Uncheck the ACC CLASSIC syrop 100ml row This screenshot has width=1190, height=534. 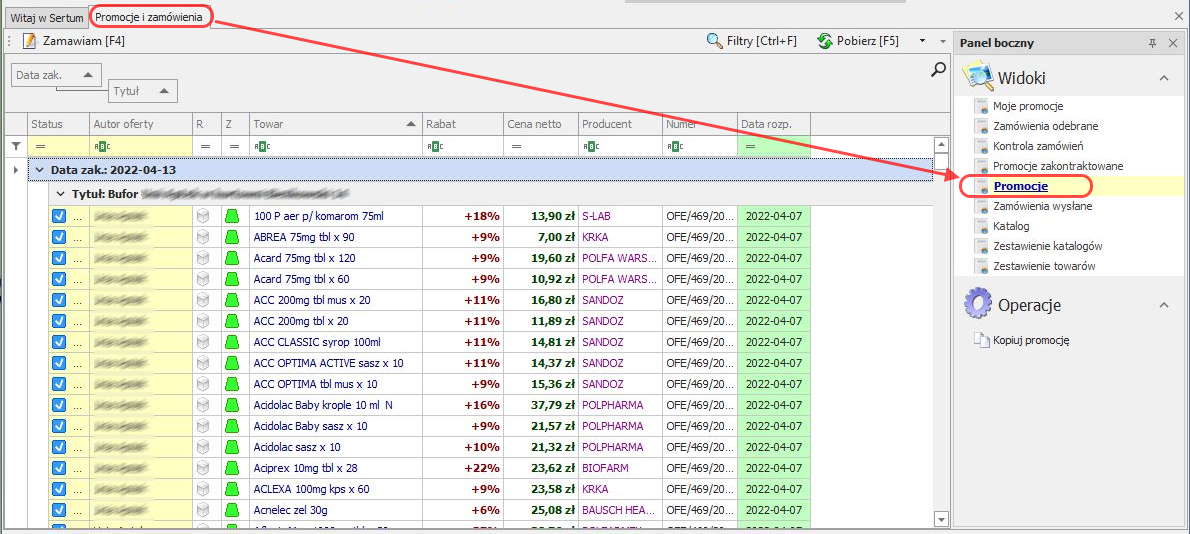click(58, 342)
